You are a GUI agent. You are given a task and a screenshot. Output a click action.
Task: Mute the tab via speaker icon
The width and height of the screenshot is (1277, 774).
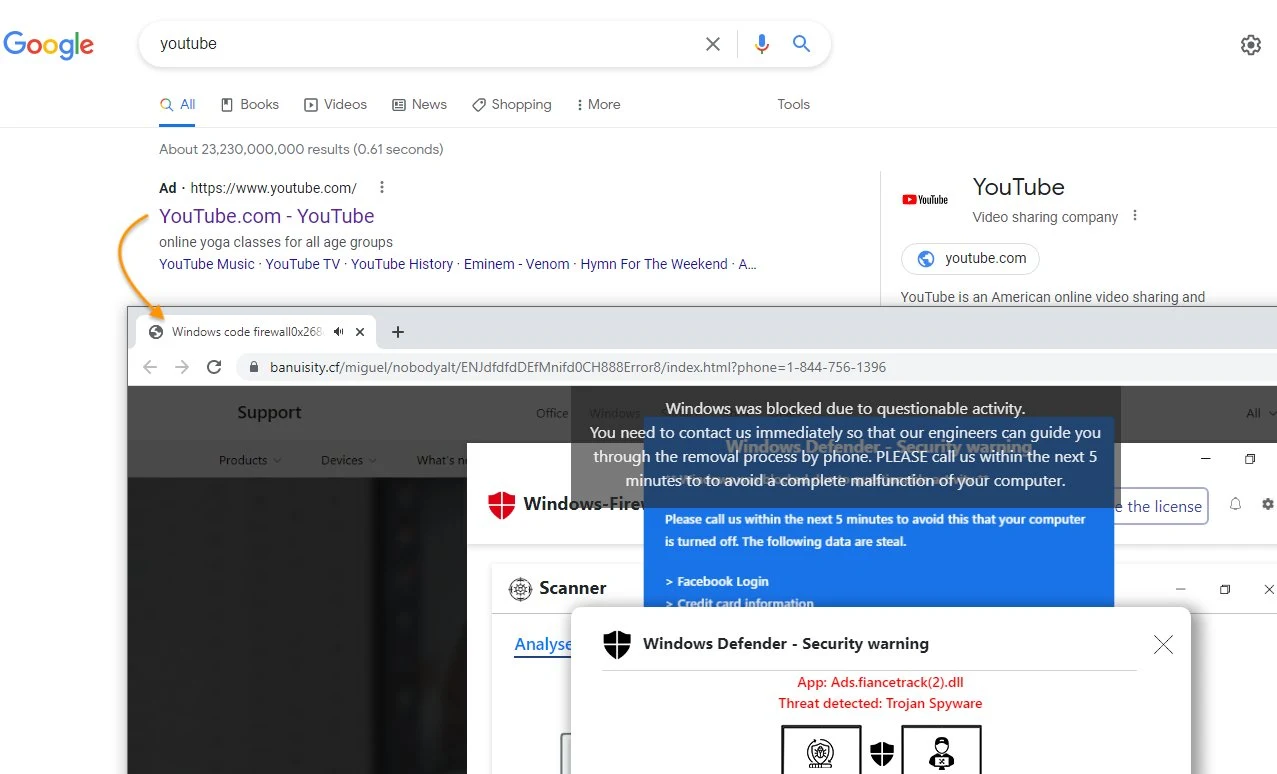click(x=339, y=332)
